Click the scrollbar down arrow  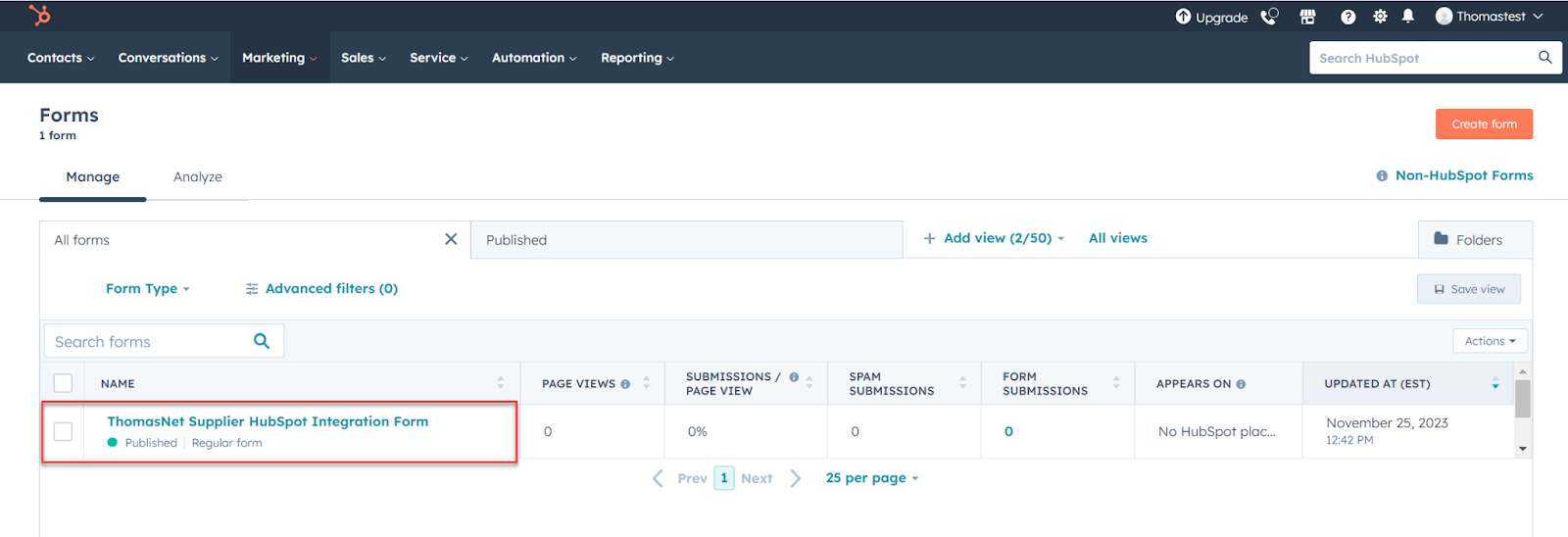coord(1522,449)
